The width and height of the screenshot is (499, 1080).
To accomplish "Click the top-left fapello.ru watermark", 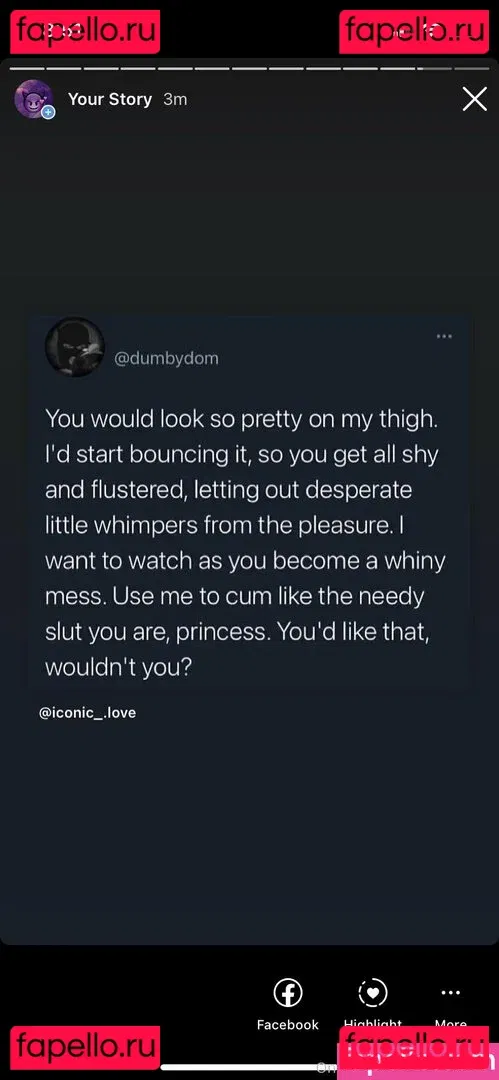I will coord(85,31).
